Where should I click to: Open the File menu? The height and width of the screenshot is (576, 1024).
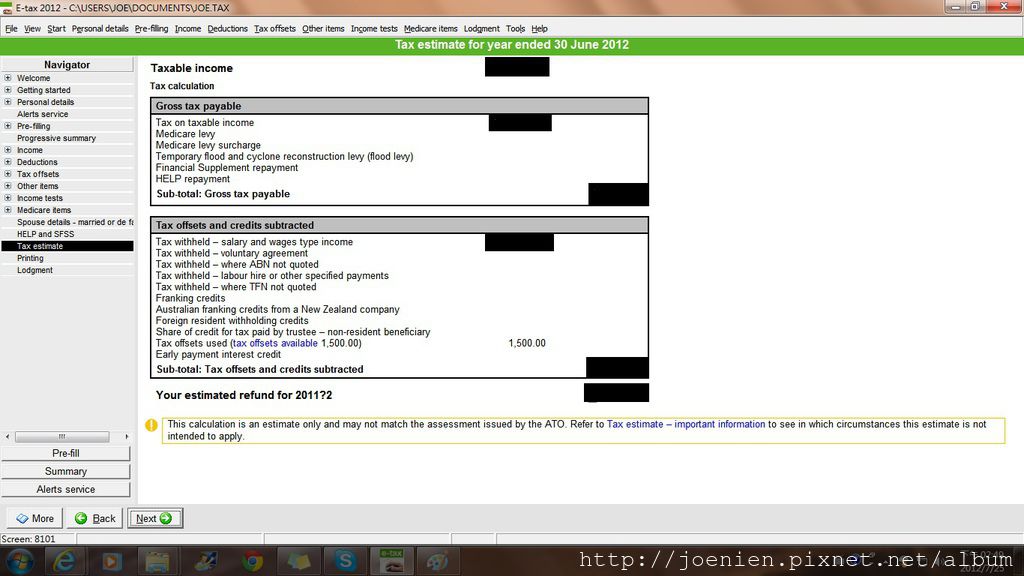[x=11, y=29]
